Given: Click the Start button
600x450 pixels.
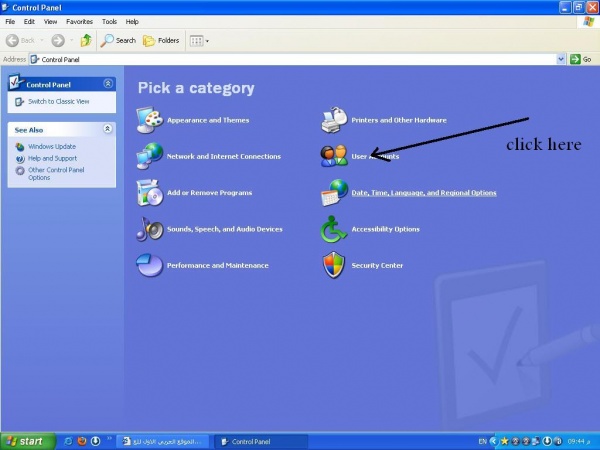Looking at the screenshot, I should click(28, 441).
